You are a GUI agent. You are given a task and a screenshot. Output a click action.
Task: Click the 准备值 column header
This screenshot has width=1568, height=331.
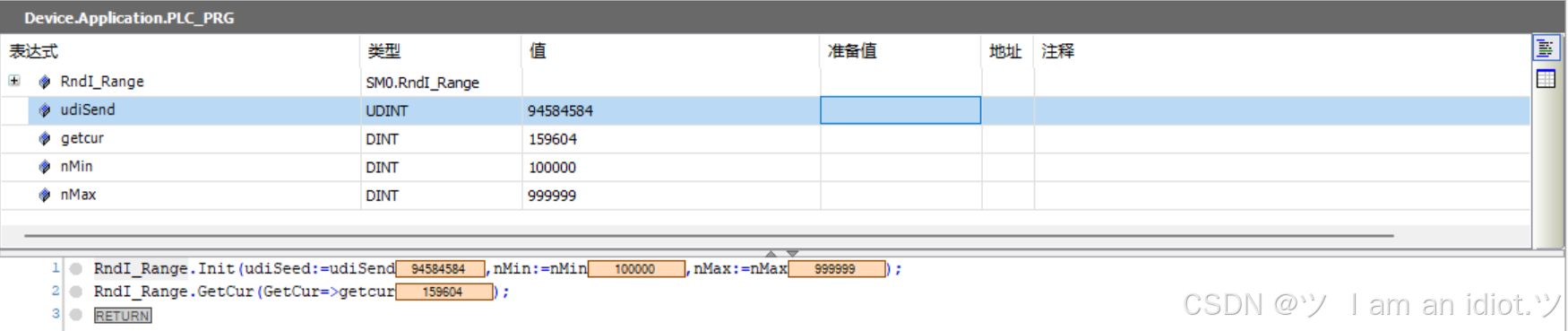pyautogui.click(x=852, y=51)
